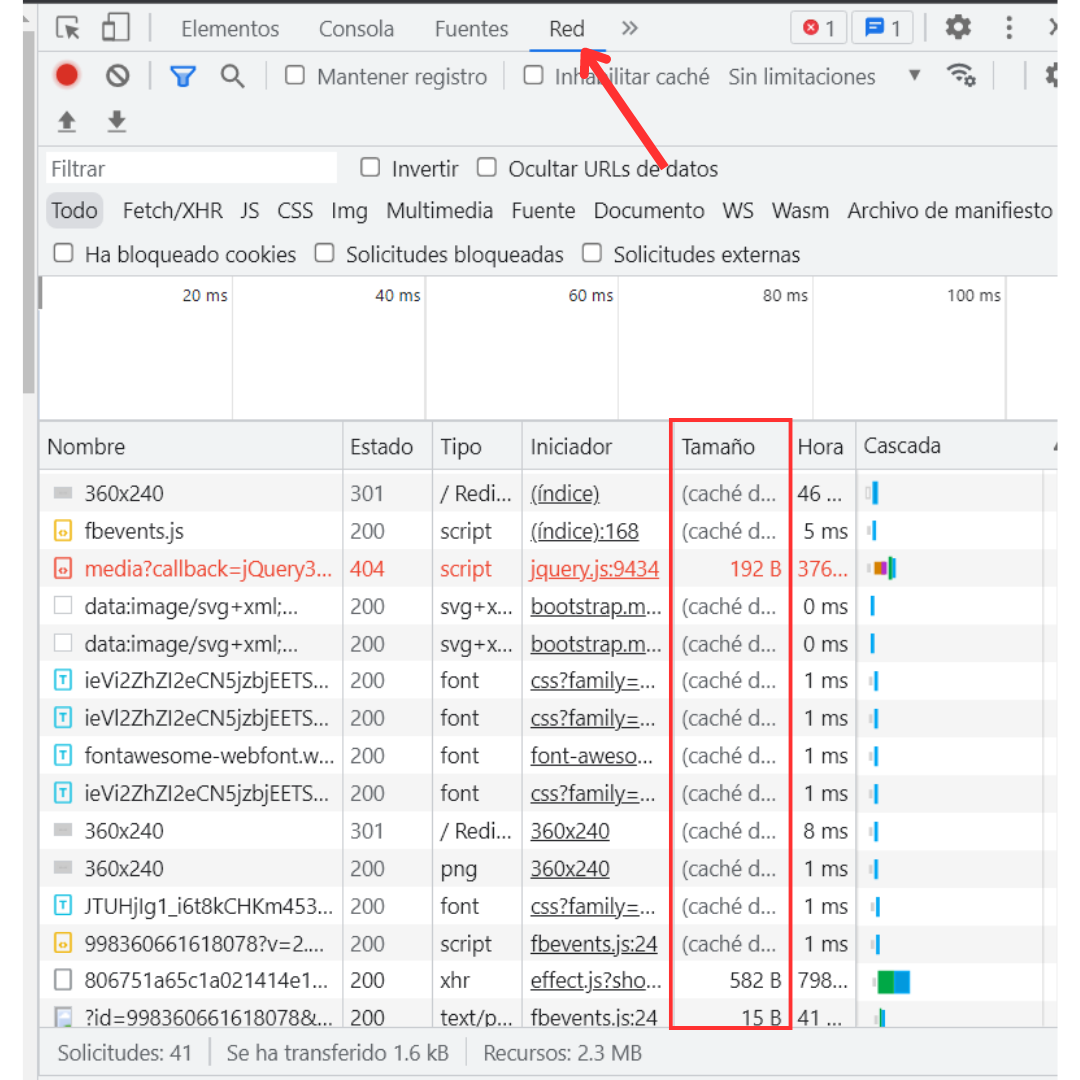Click the import HAR upload arrow

pos(67,122)
